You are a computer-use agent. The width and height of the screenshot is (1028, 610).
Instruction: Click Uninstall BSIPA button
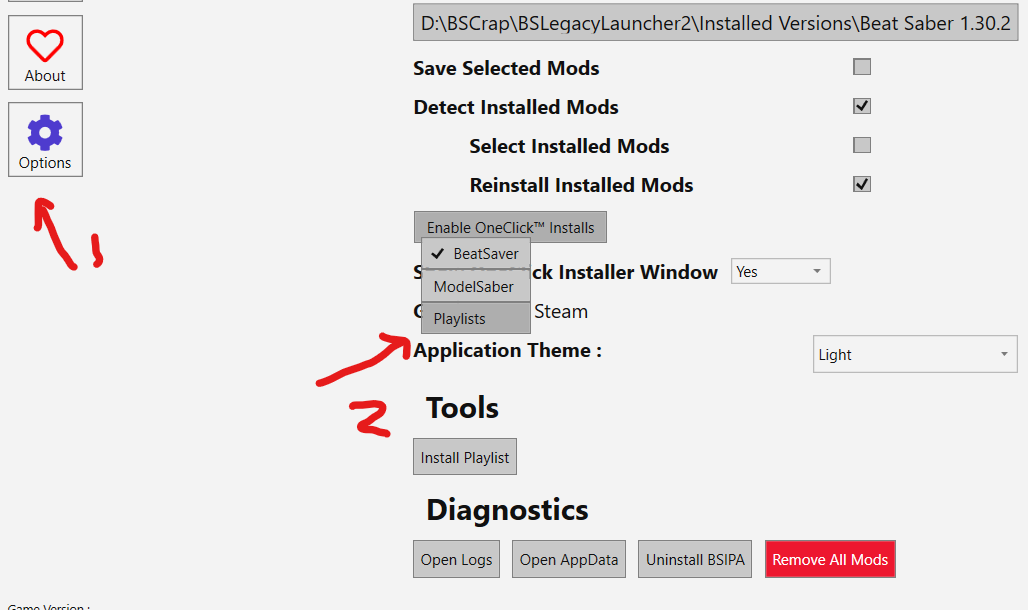click(695, 559)
